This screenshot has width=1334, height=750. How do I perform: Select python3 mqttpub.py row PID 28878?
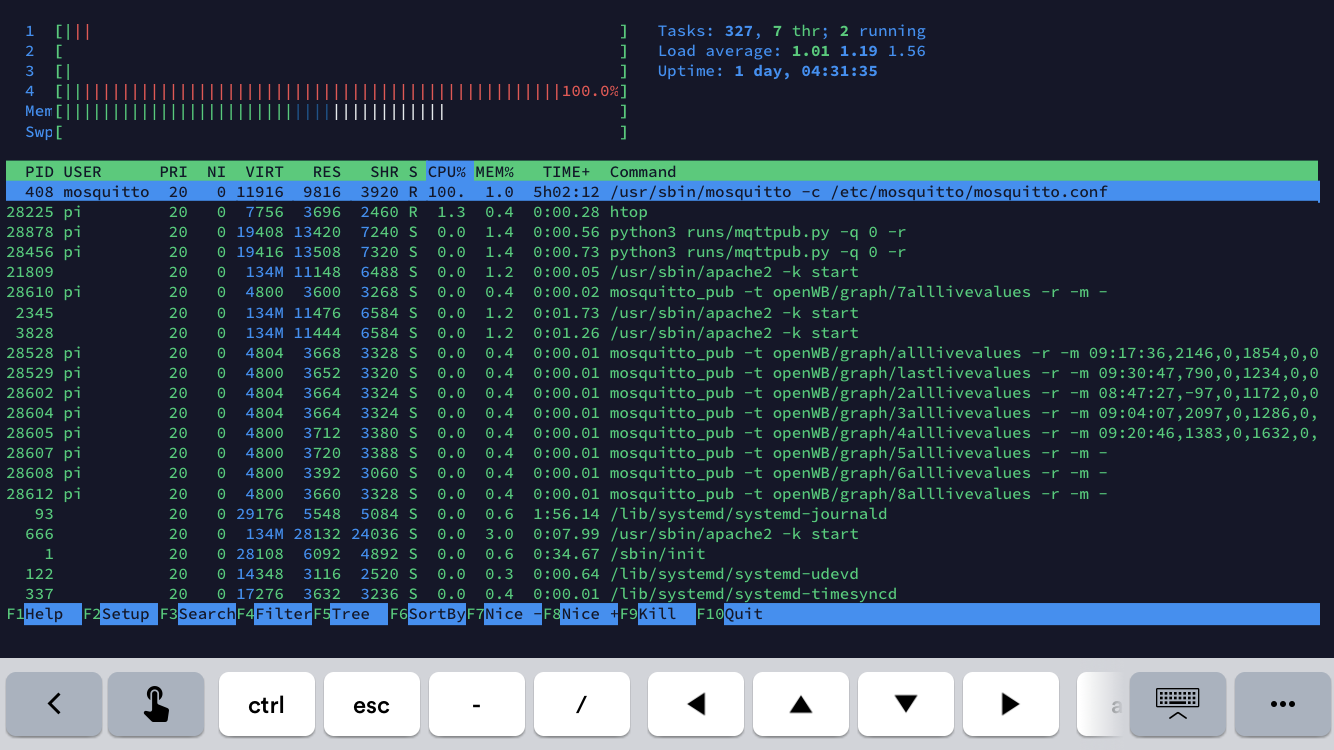click(x=662, y=232)
